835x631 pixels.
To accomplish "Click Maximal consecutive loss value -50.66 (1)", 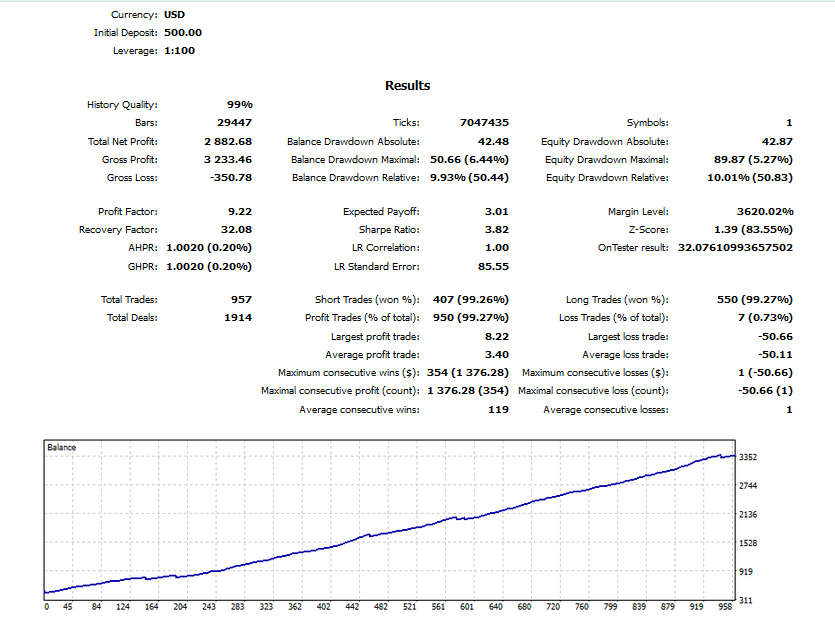I will pos(765,391).
